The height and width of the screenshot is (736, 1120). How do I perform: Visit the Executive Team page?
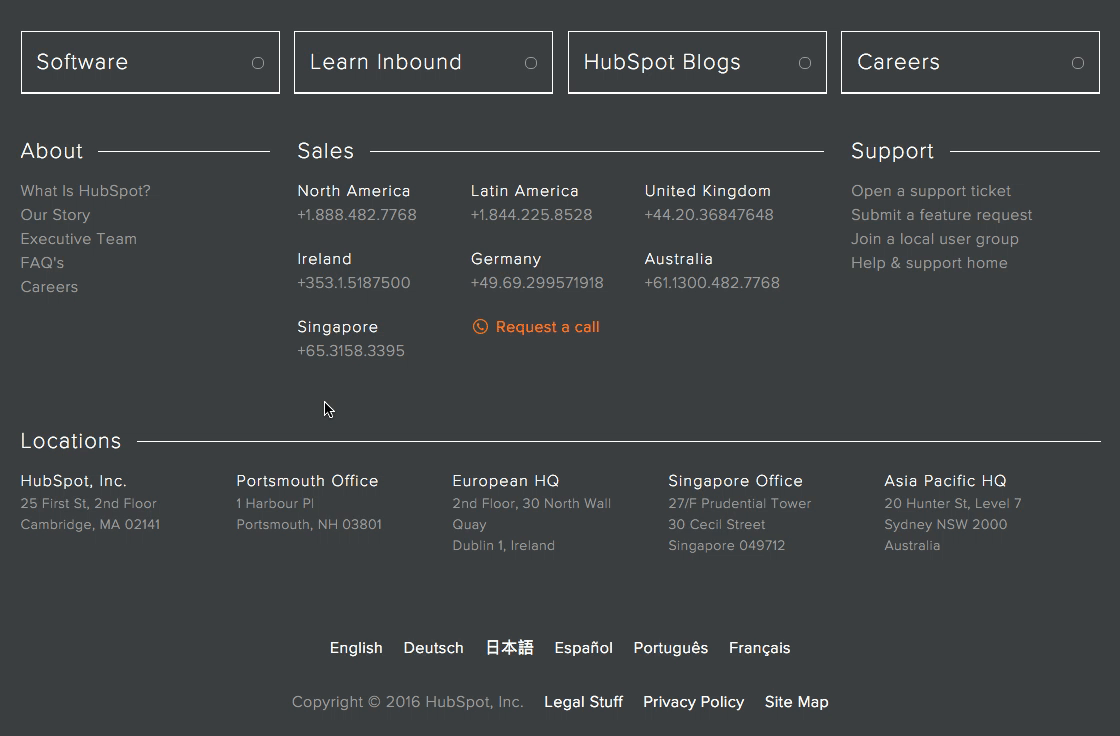79,239
